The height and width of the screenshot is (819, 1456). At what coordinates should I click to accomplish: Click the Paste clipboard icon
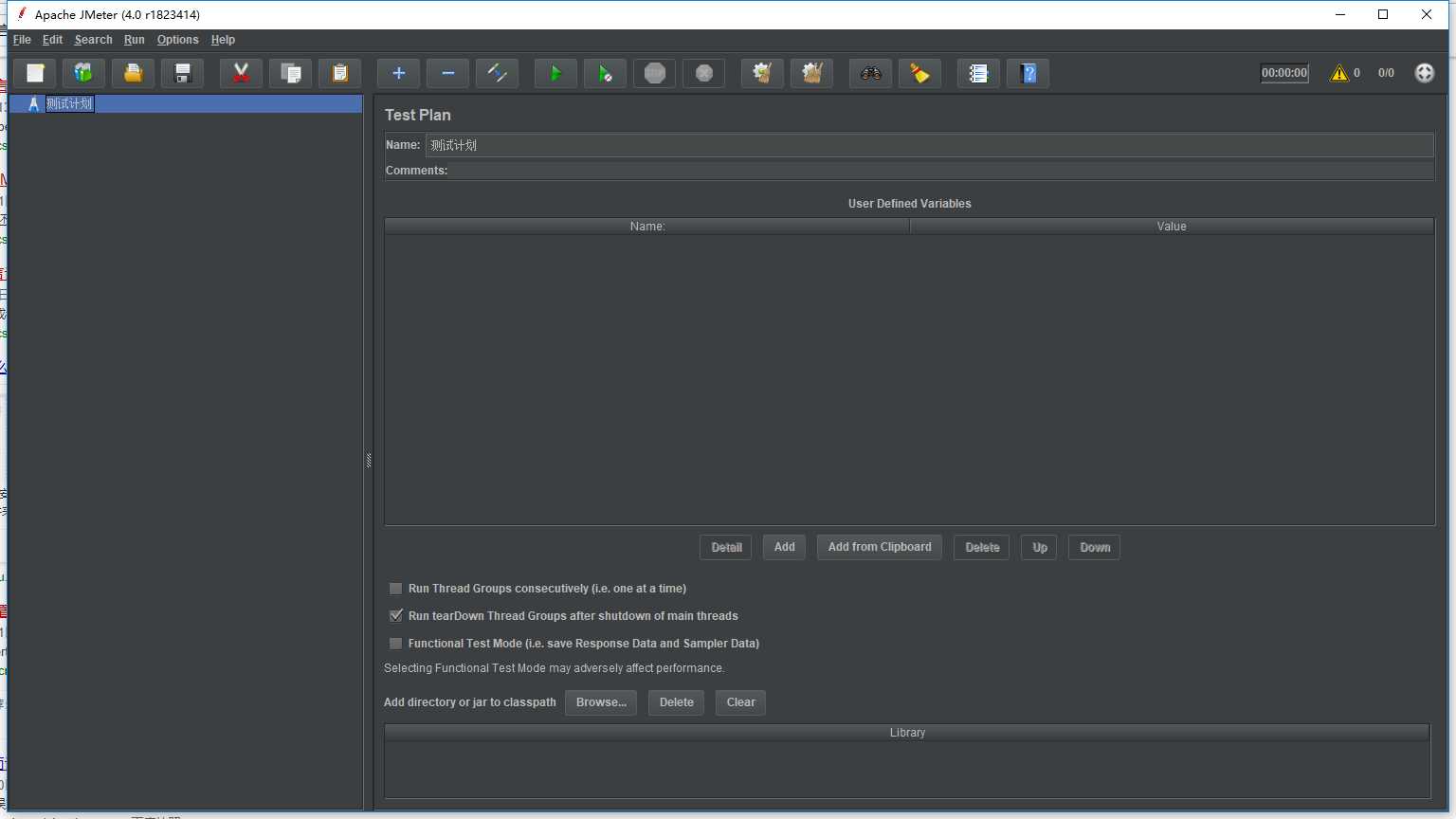point(340,73)
